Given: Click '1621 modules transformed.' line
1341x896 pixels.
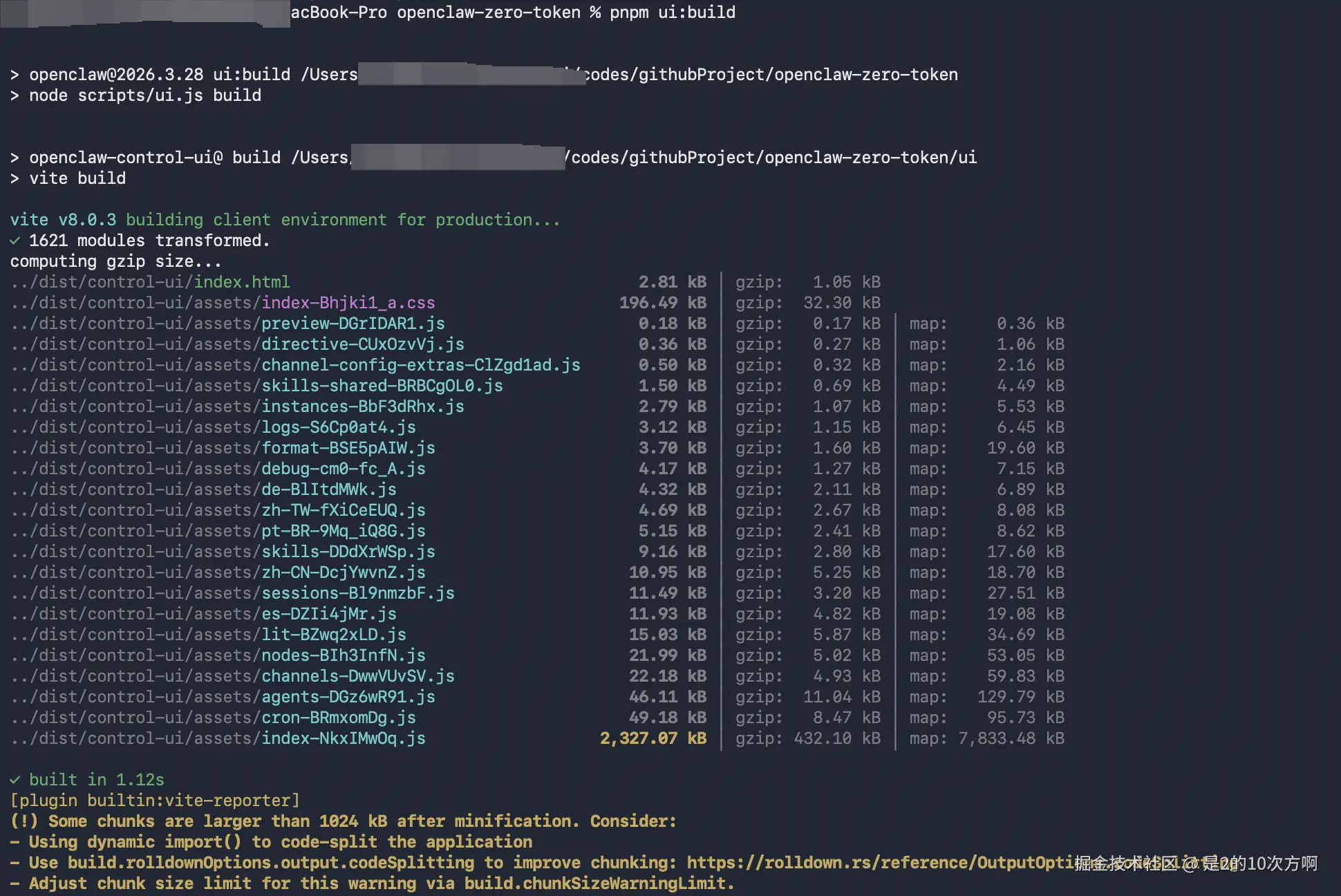Looking at the screenshot, I should point(140,241).
